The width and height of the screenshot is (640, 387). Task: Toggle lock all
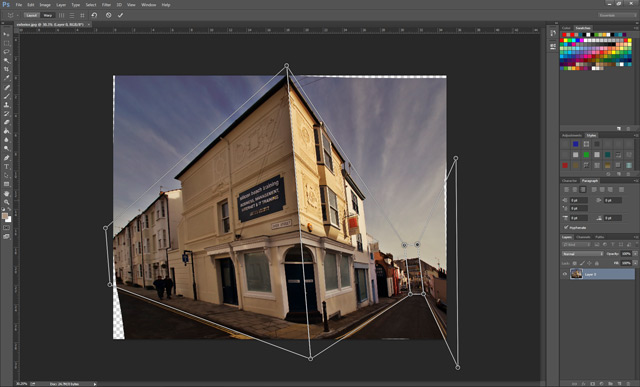point(596,263)
